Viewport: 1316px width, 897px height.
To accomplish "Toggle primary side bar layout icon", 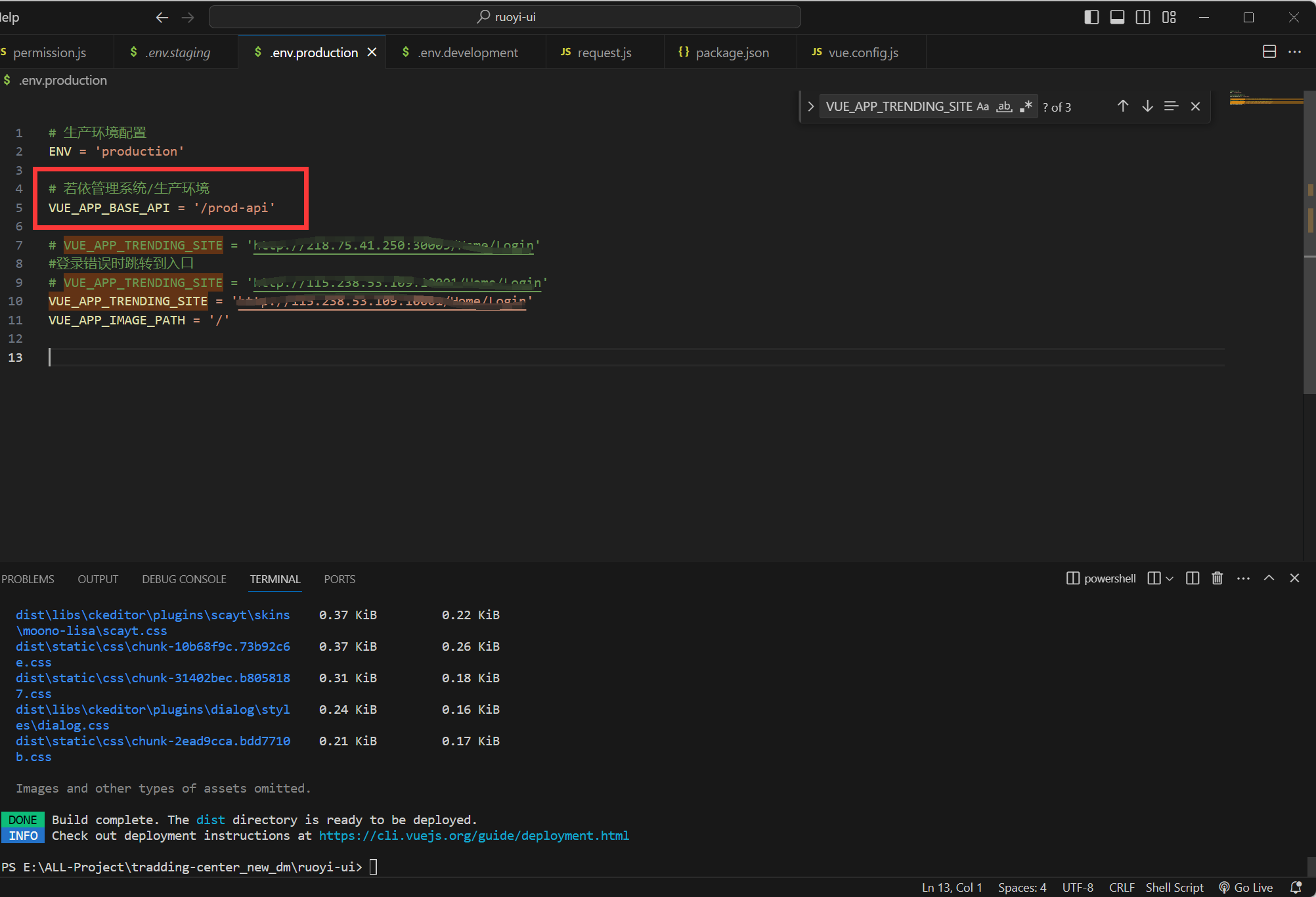I will tap(1091, 17).
